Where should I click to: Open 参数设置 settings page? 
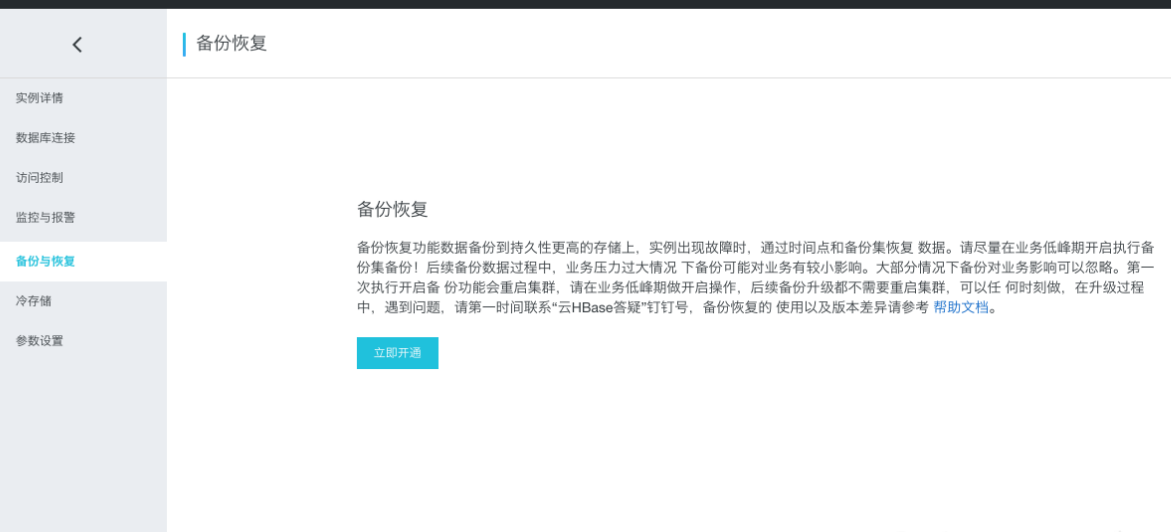pos(39,341)
